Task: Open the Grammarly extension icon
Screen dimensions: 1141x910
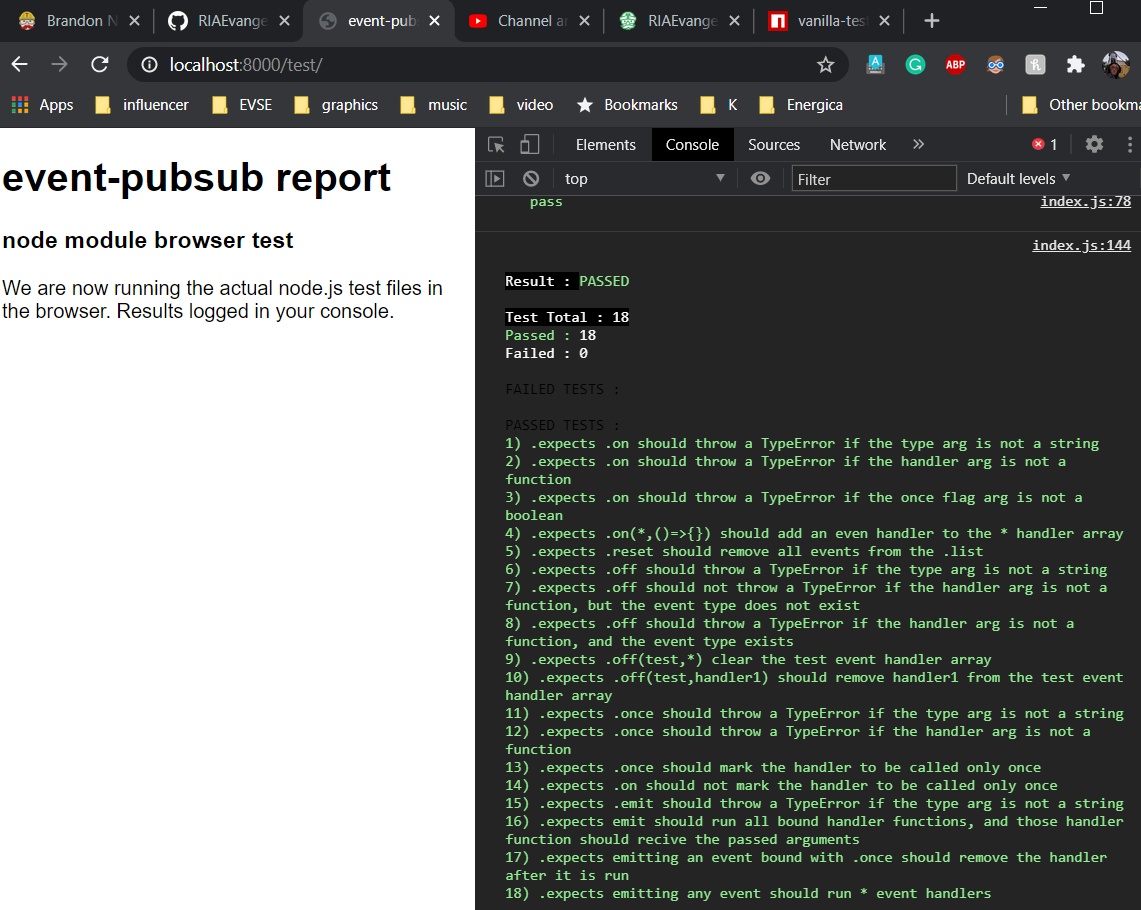Action: point(915,65)
